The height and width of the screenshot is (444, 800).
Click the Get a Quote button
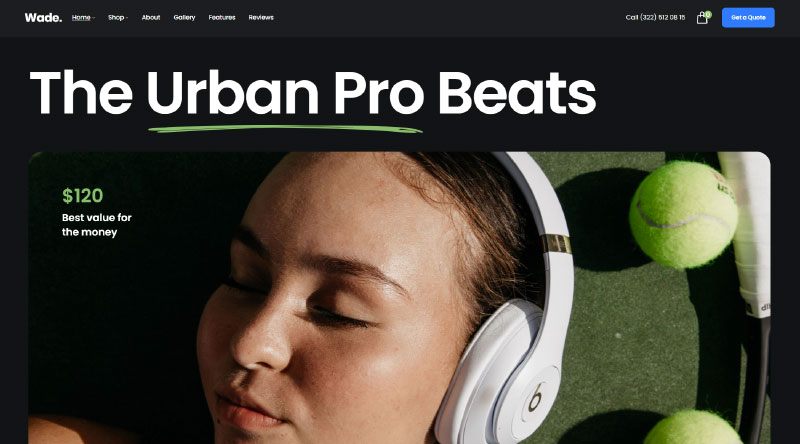[x=748, y=17]
